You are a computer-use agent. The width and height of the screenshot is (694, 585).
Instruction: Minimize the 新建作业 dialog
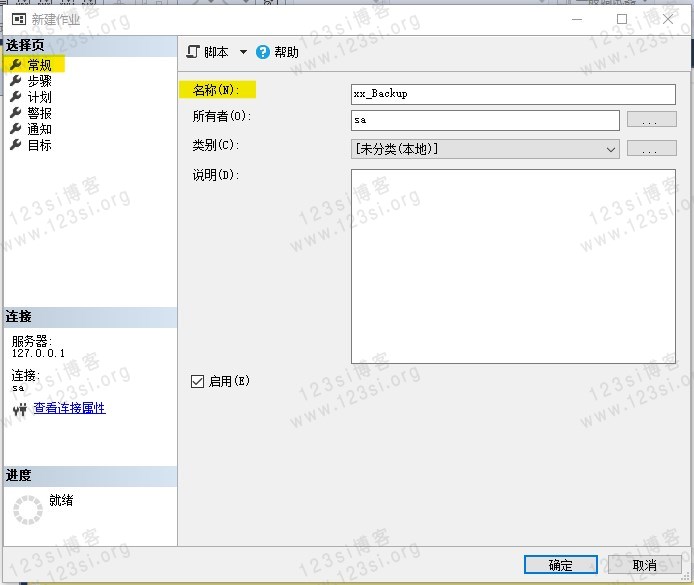coord(577,19)
